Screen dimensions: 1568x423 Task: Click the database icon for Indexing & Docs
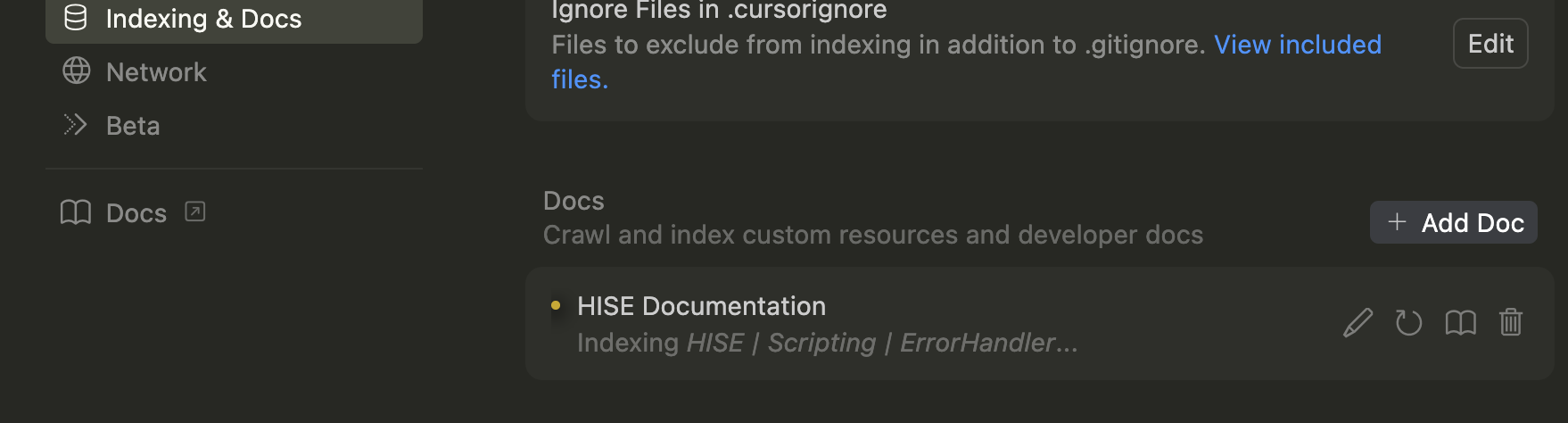coord(76,18)
